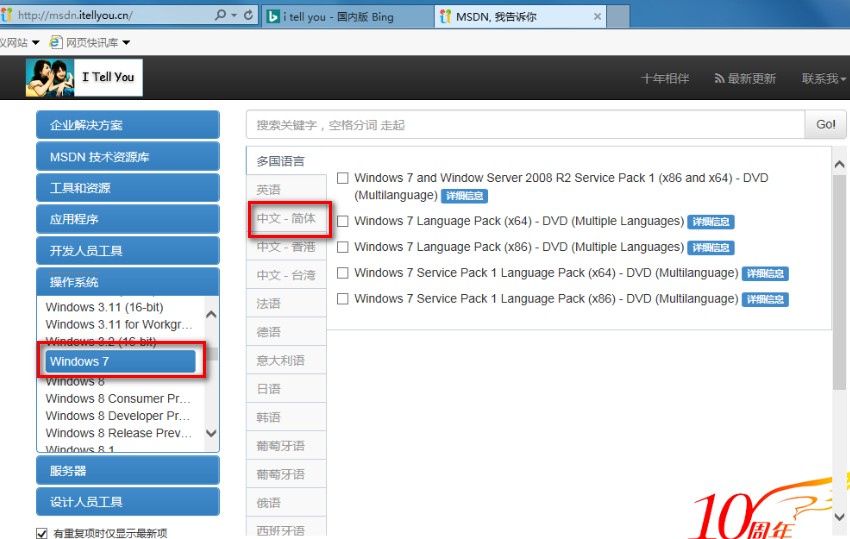Collapse the 操作系统 category
850x539 pixels.
pos(128,282)
